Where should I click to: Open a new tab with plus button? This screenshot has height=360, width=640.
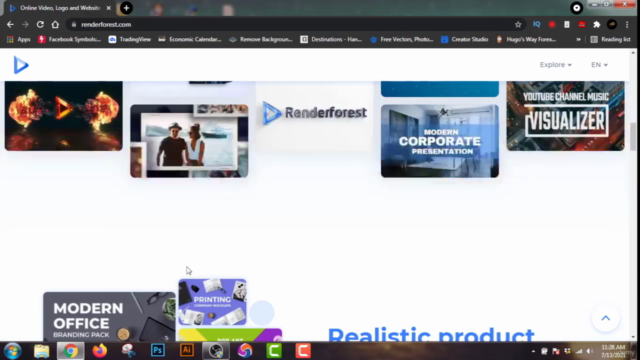pyautogui.click(x=126, y=8)
